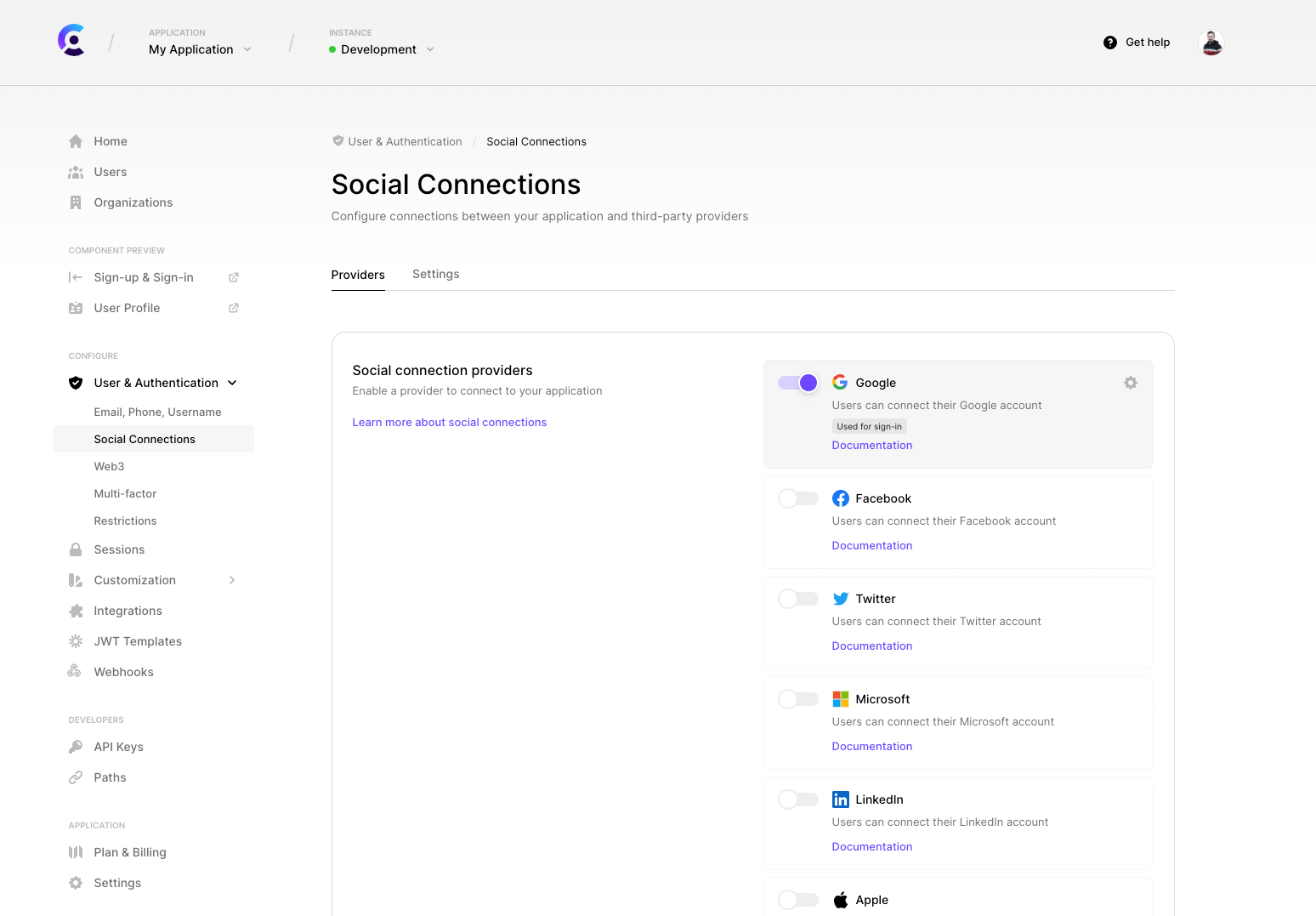This screenshot has height=916, width=1316.
Task: Enable the Apple connection toggle
Action: point(798,900)
